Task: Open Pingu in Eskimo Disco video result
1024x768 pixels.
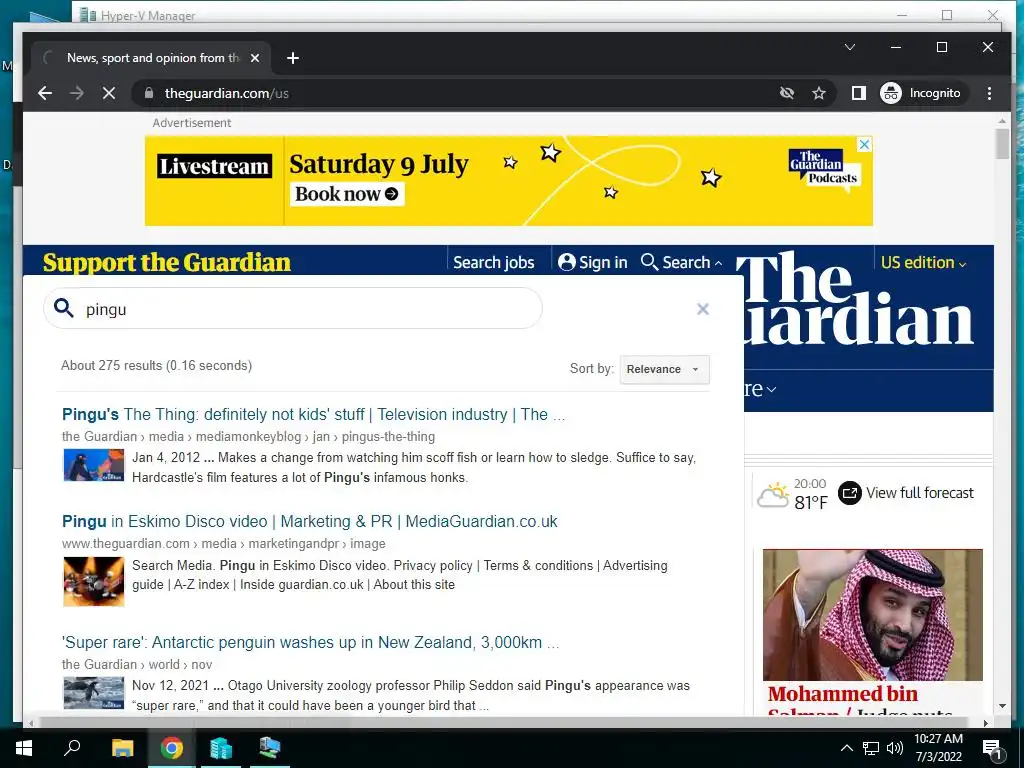Action: point(310,522)
